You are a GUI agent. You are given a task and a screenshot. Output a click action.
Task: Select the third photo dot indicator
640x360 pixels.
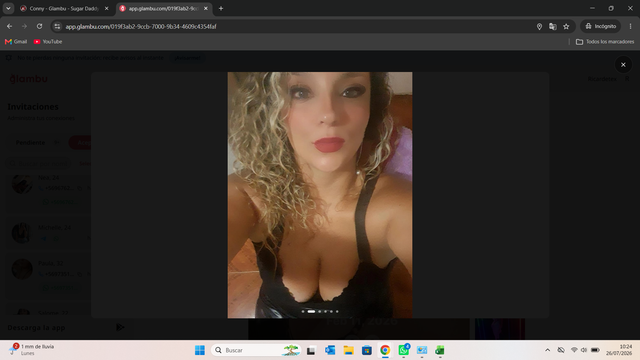click(x=320, y=311)
